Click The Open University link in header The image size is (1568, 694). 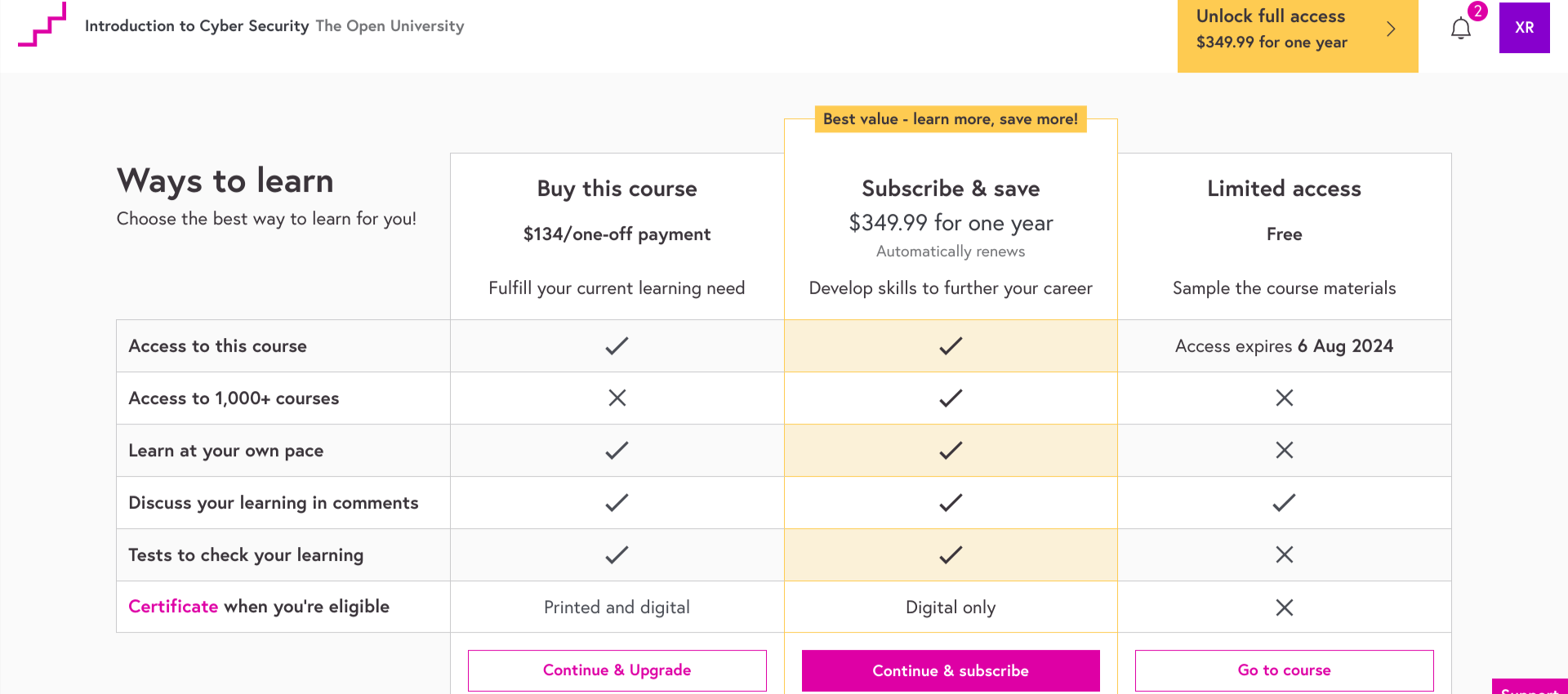pyautogui.click(x=390, y=26)
